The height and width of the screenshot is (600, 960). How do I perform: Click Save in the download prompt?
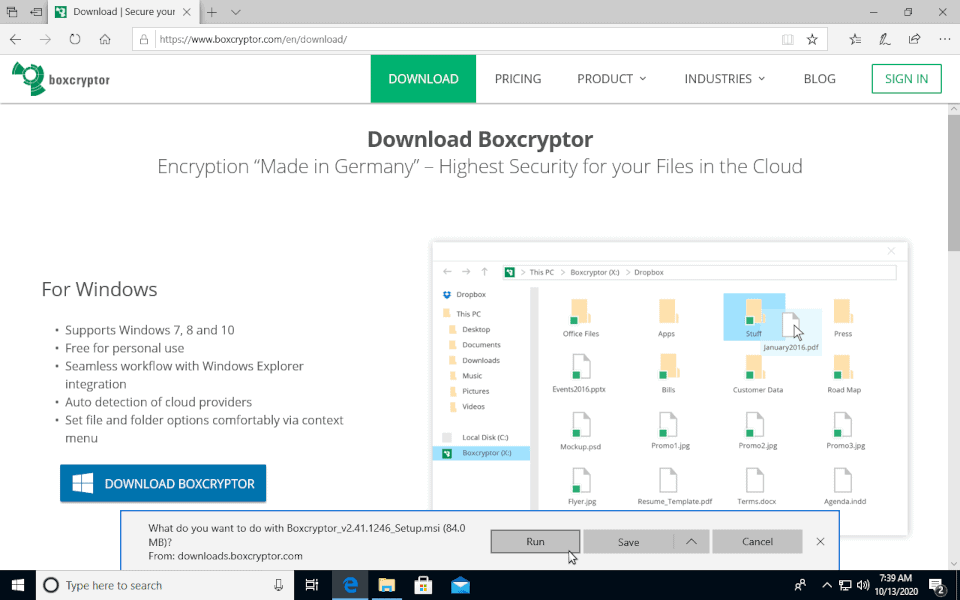pyautogui.click(x=628, y=541)
